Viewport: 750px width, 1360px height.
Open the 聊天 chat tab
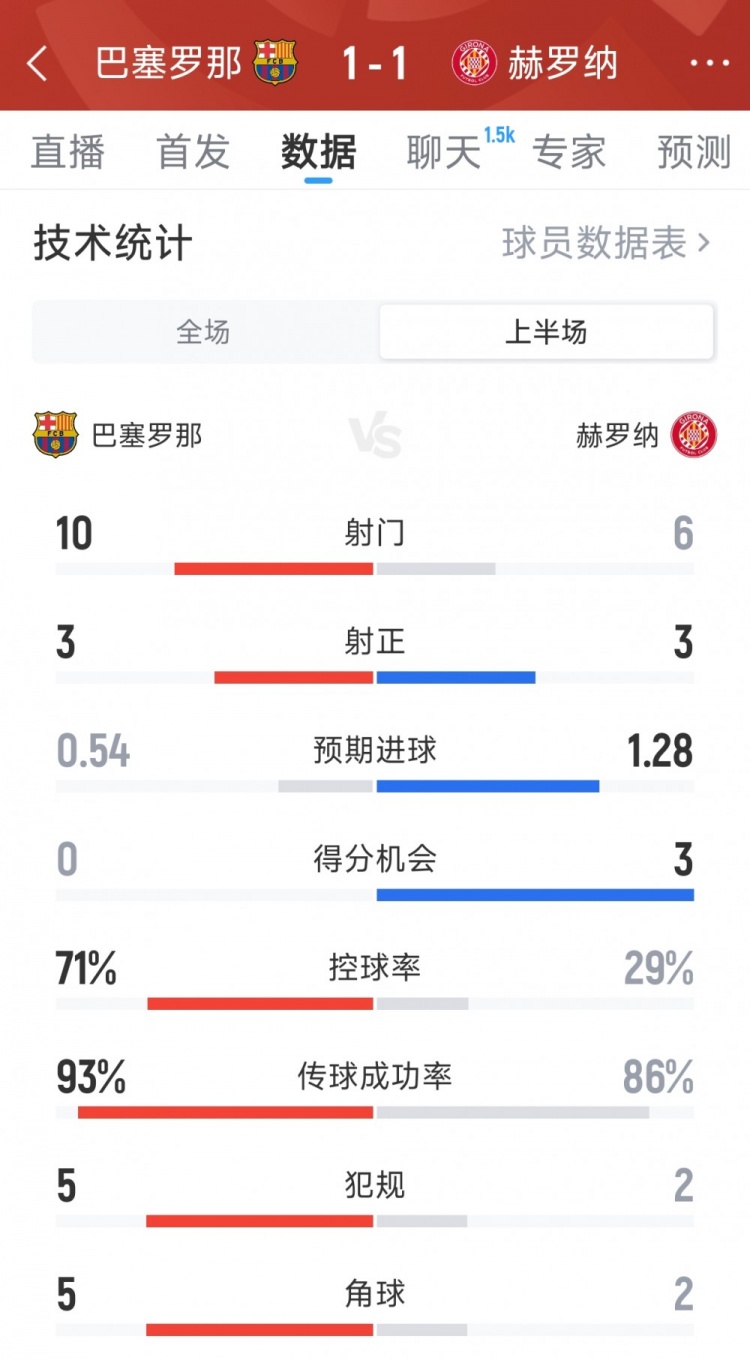pyautogui.click(x=444, y=152)
